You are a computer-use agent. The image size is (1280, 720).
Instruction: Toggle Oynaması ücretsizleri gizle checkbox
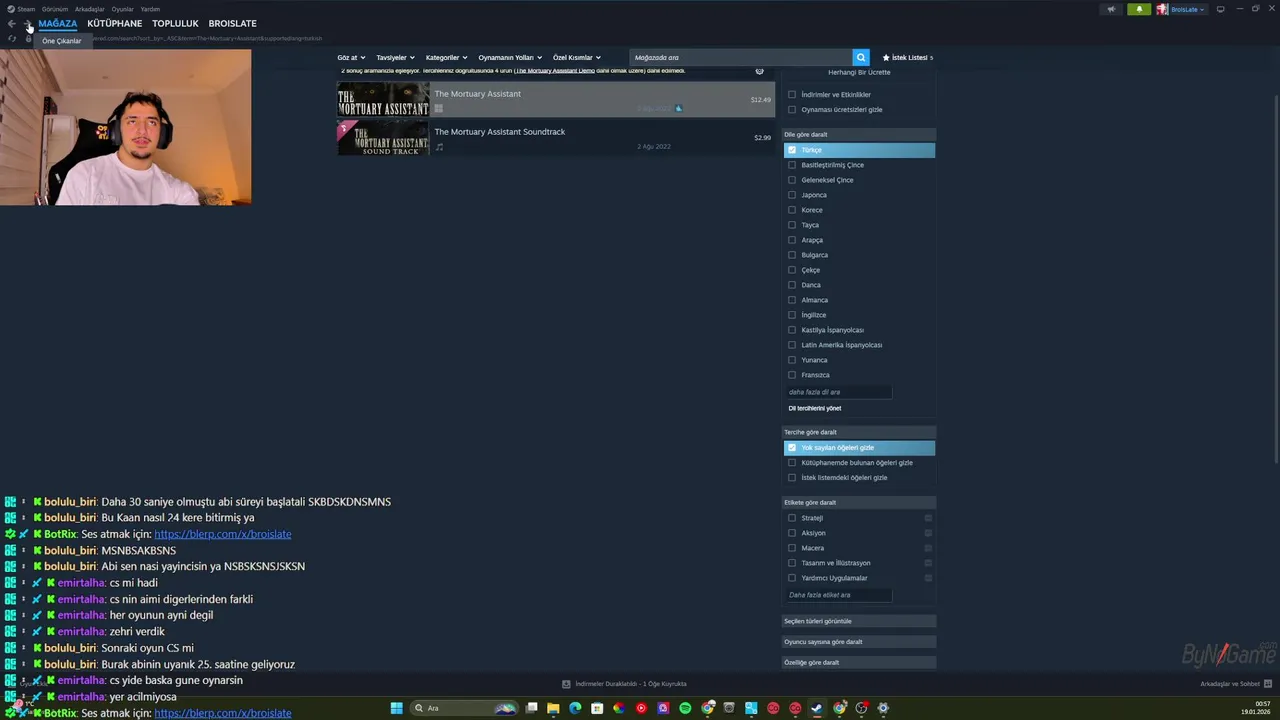pyautogui.click(x=792, y=110)
